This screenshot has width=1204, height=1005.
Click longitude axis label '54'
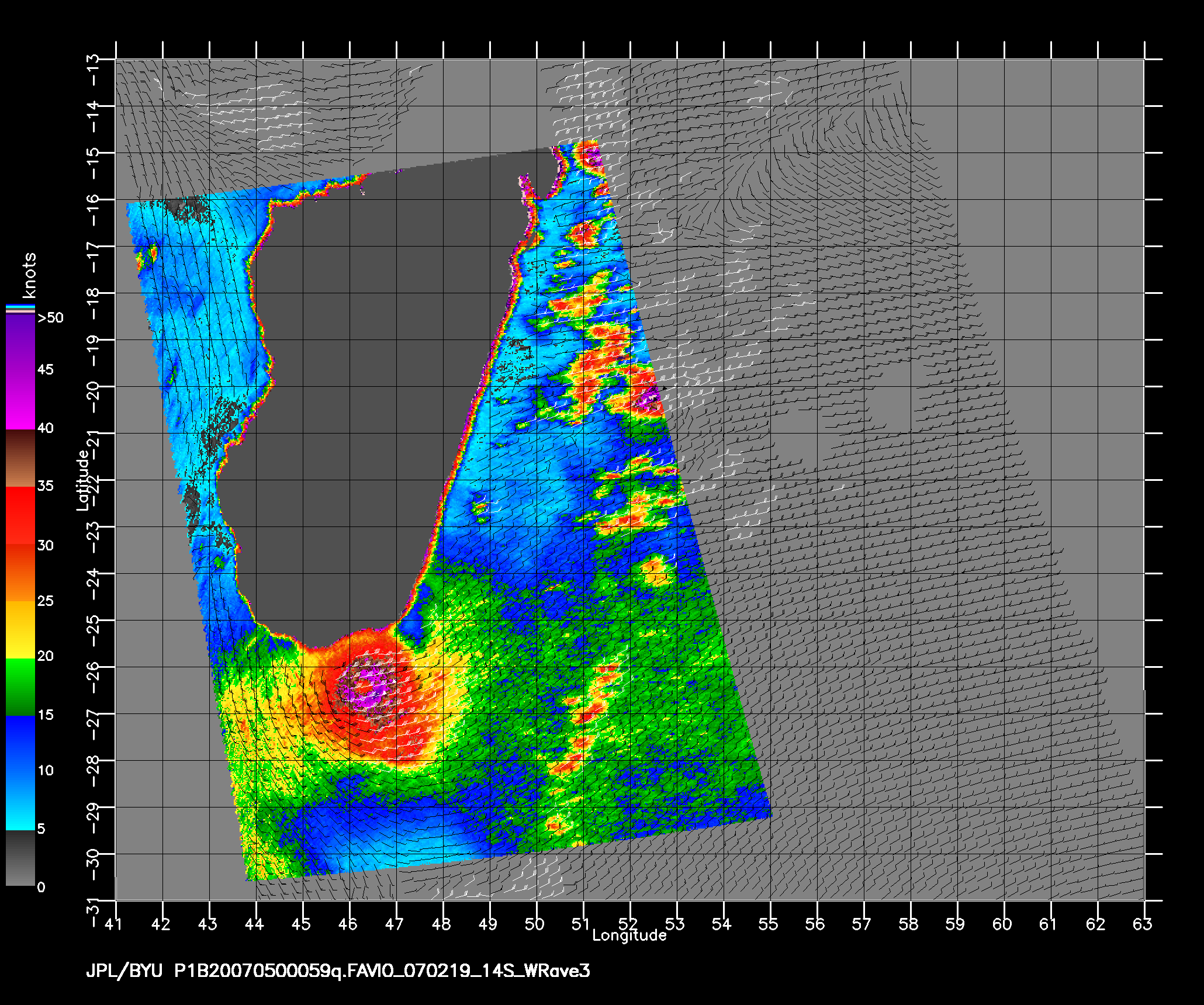tap(722, 924)
